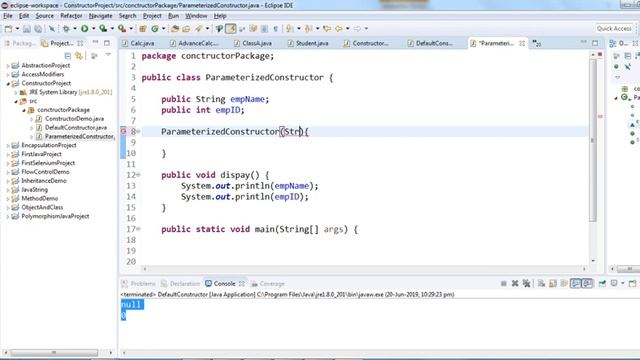Open the Project Explorer view menu
The width and height of the screenshot is (640, 360).
click(x=108, y=55)
